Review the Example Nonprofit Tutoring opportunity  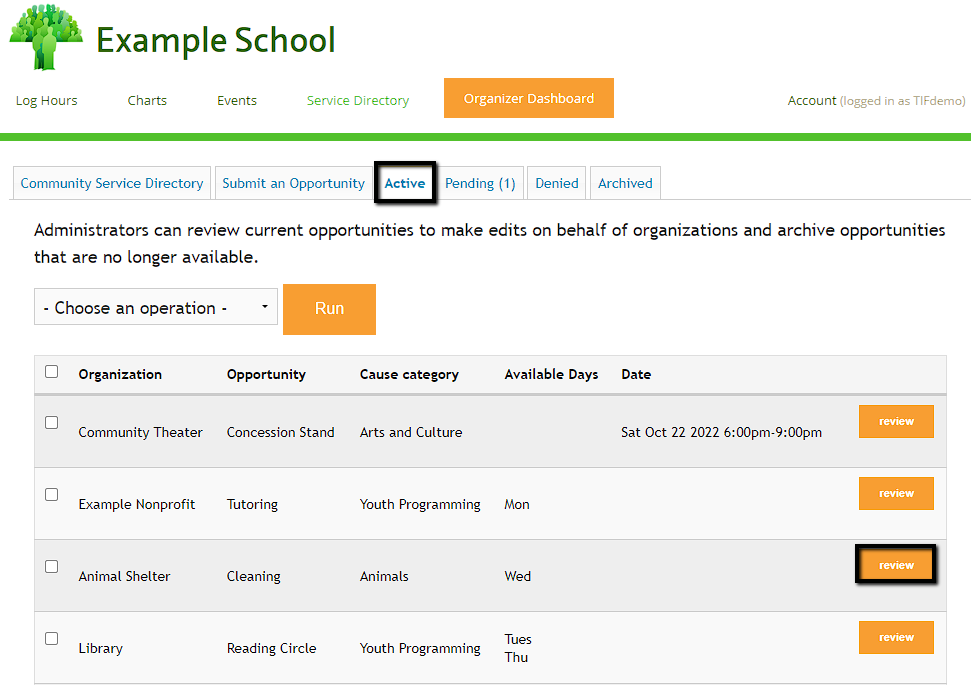pyautogui.click(x=896, y=494)
